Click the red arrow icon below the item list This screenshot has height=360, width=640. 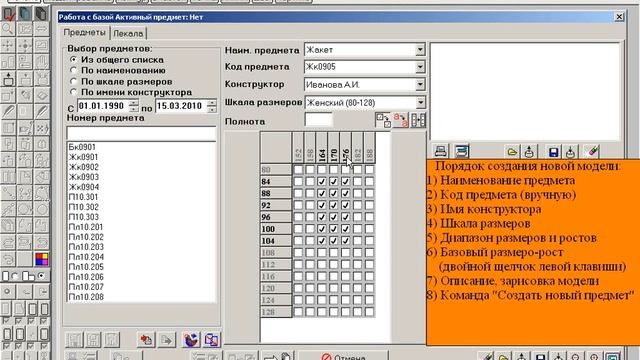[146, 340]
